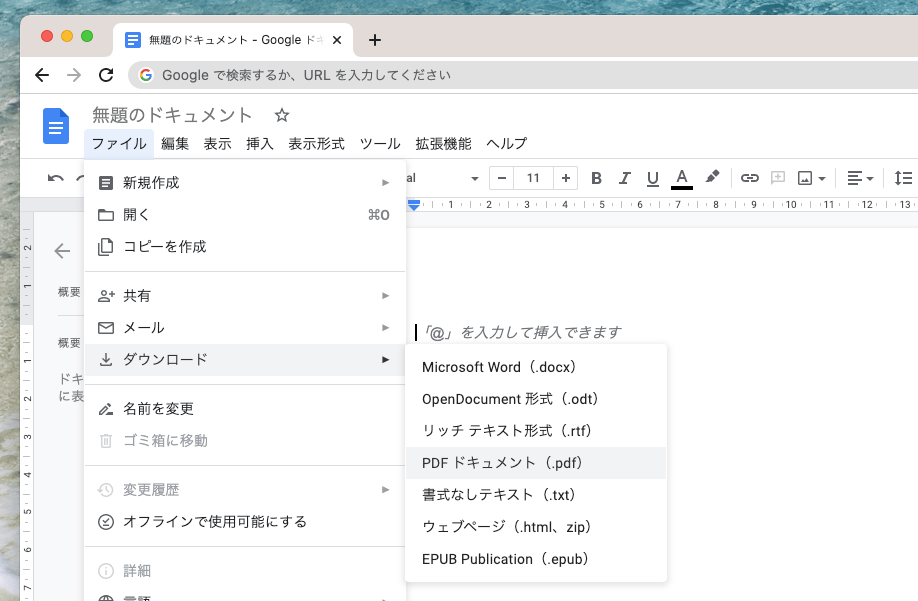The width and height of the screenshot is (918, 601).
Task: Open the 編集 menu
Action: coord(175,143)
